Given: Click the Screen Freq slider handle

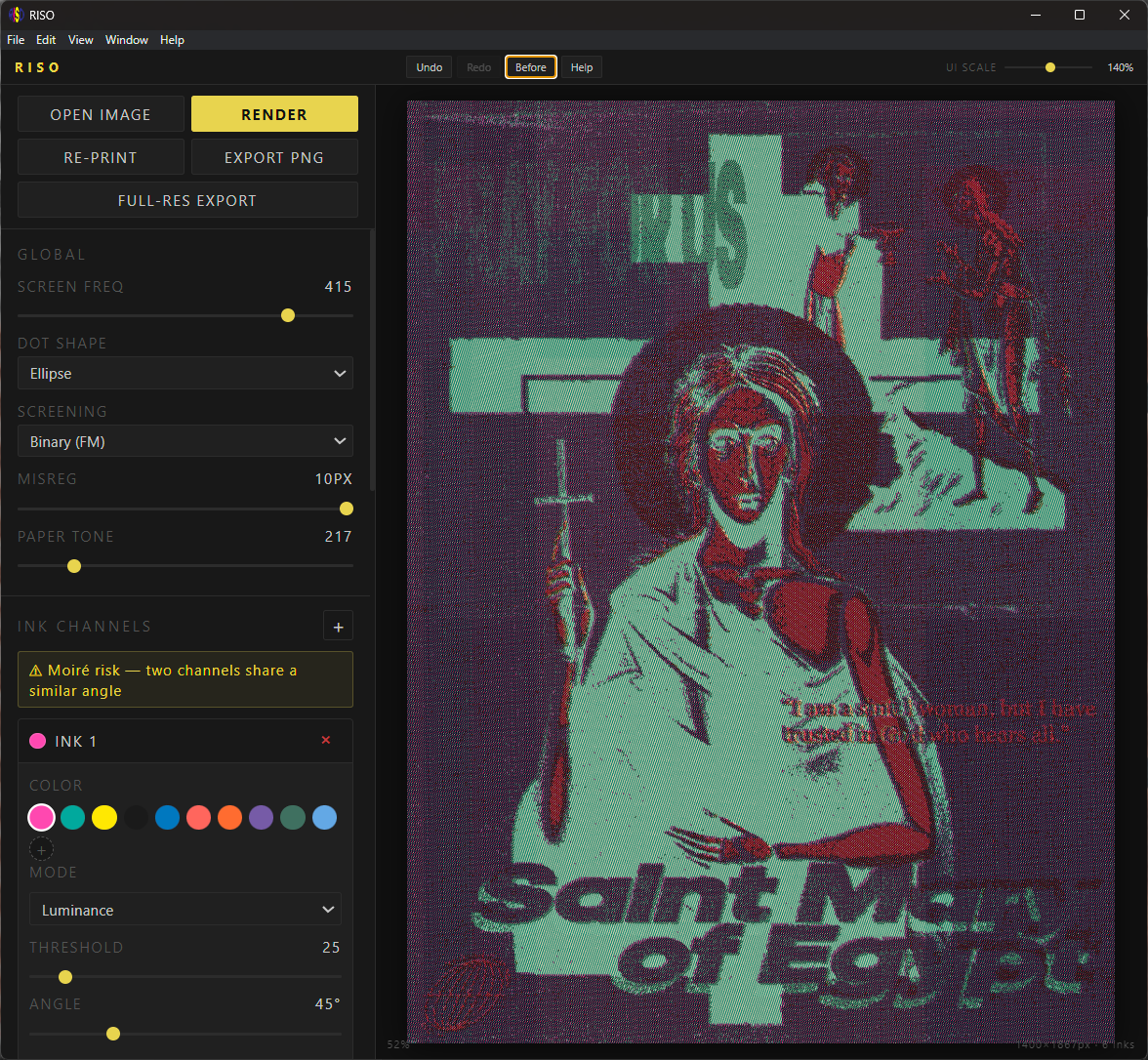Looking at the screenshot, I should (x=288, y=315).
